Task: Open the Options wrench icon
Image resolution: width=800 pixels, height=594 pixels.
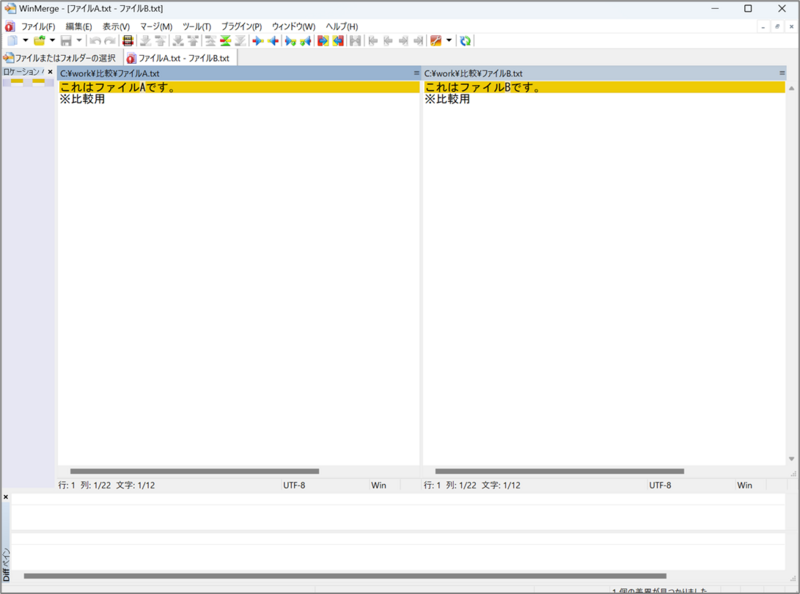Action: (x=436, y=41)
